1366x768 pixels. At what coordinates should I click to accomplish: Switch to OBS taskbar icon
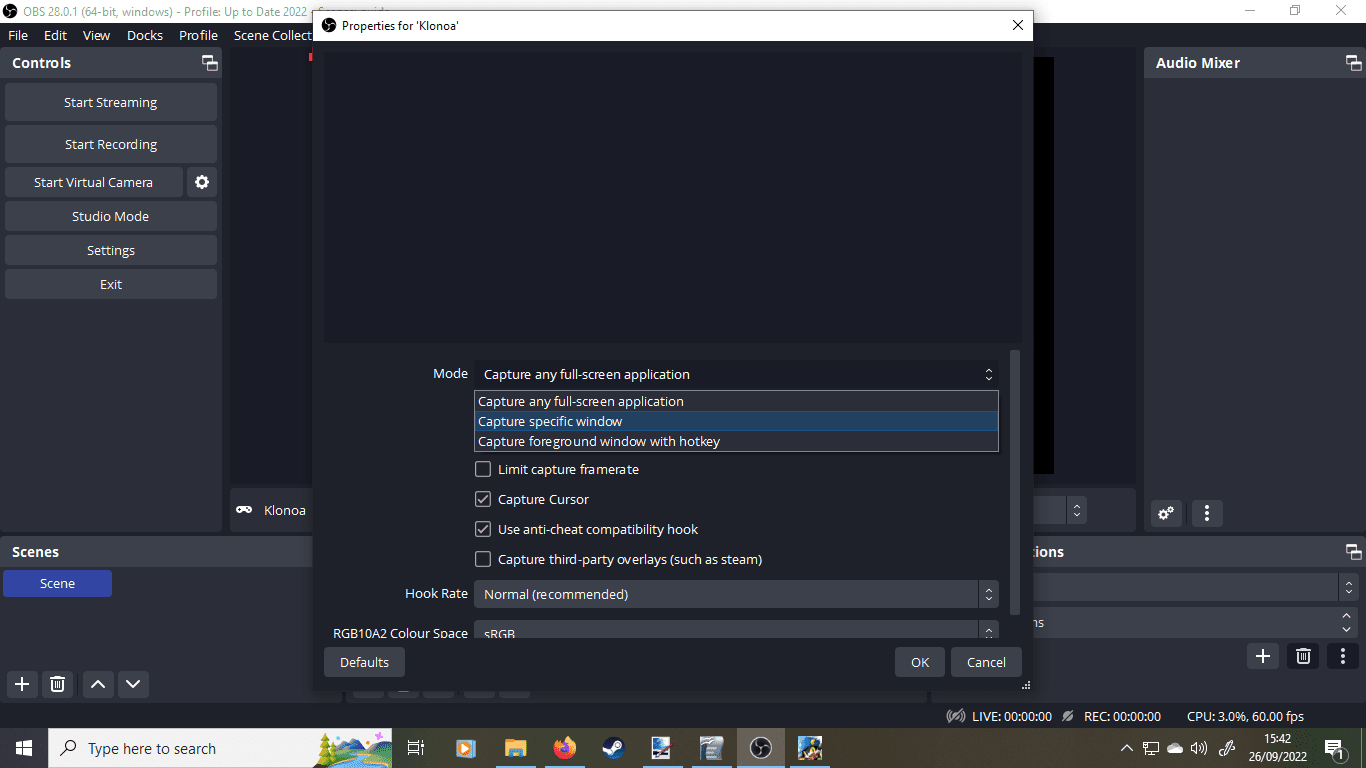click(x=760, y=748)
